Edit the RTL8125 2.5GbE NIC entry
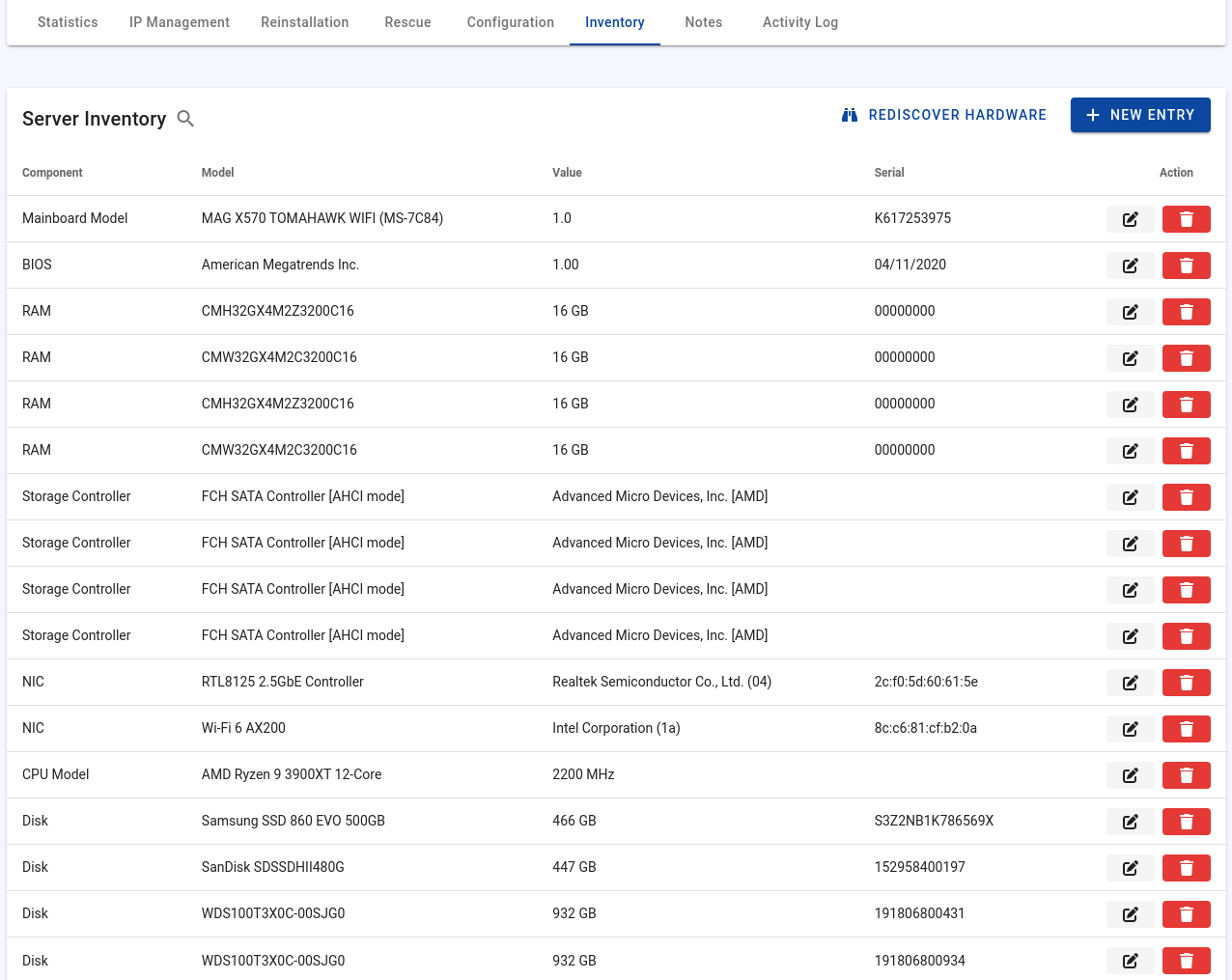 click(x=1131, y=683)
